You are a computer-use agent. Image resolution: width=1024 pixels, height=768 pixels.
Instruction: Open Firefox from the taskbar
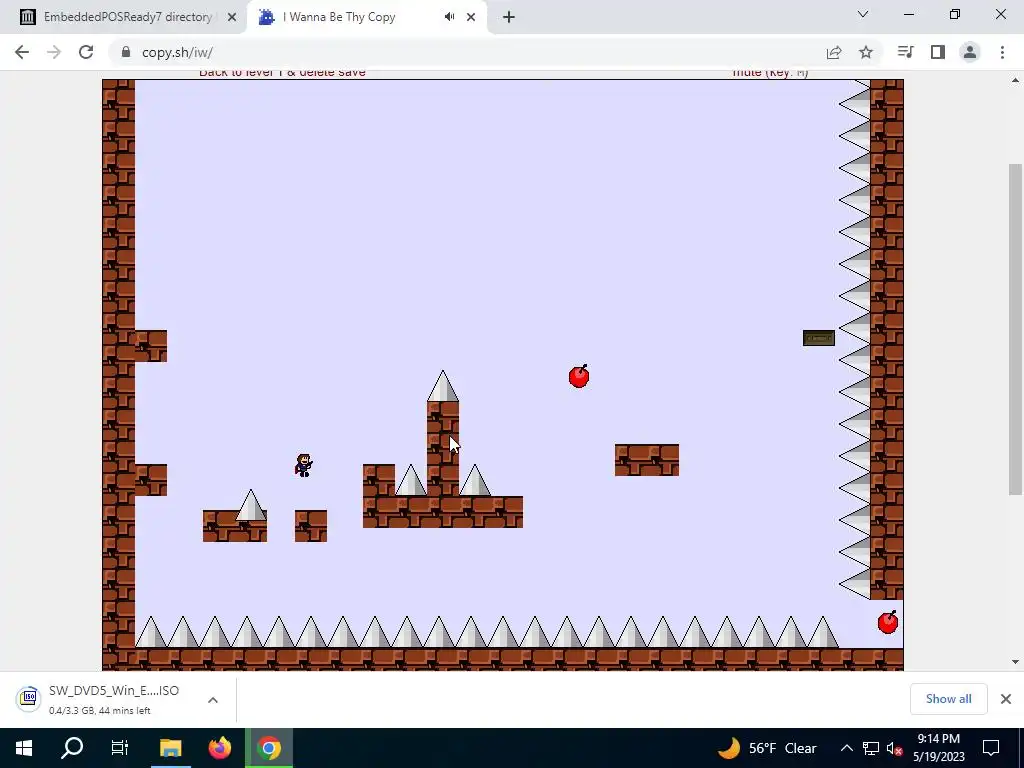[x=219, y=748]
